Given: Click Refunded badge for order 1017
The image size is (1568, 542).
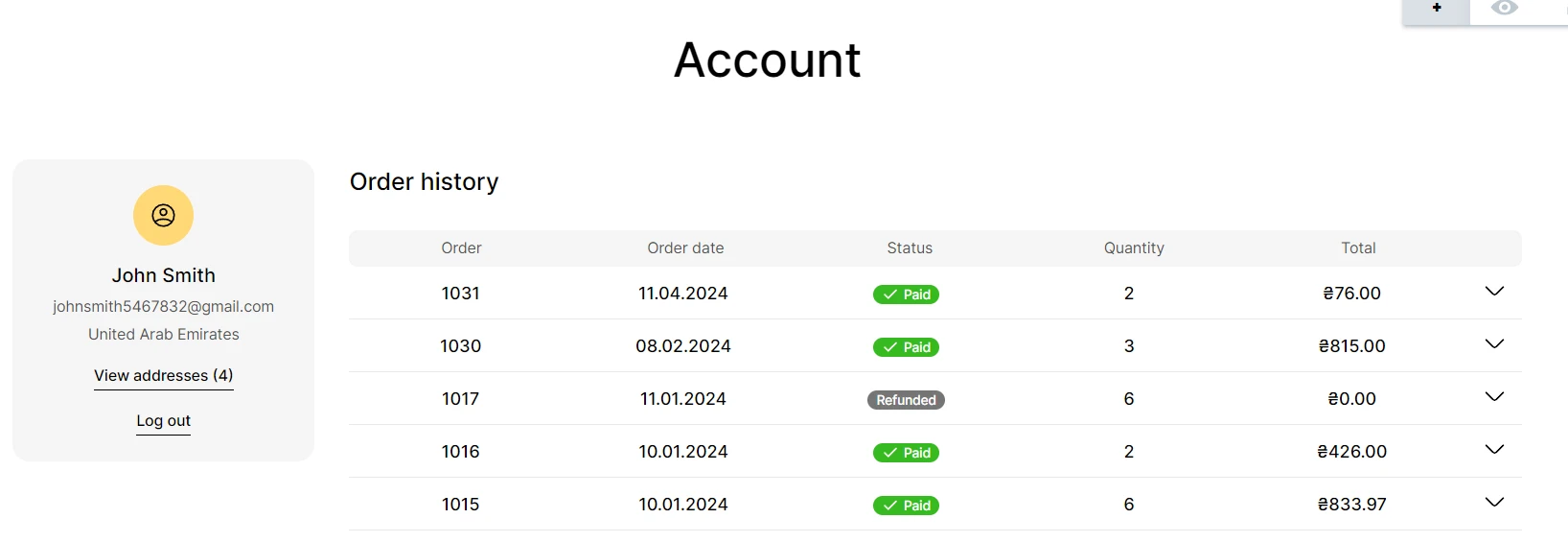Looking at the screenshot, I should pyautogui.click(x=906, y=400).
